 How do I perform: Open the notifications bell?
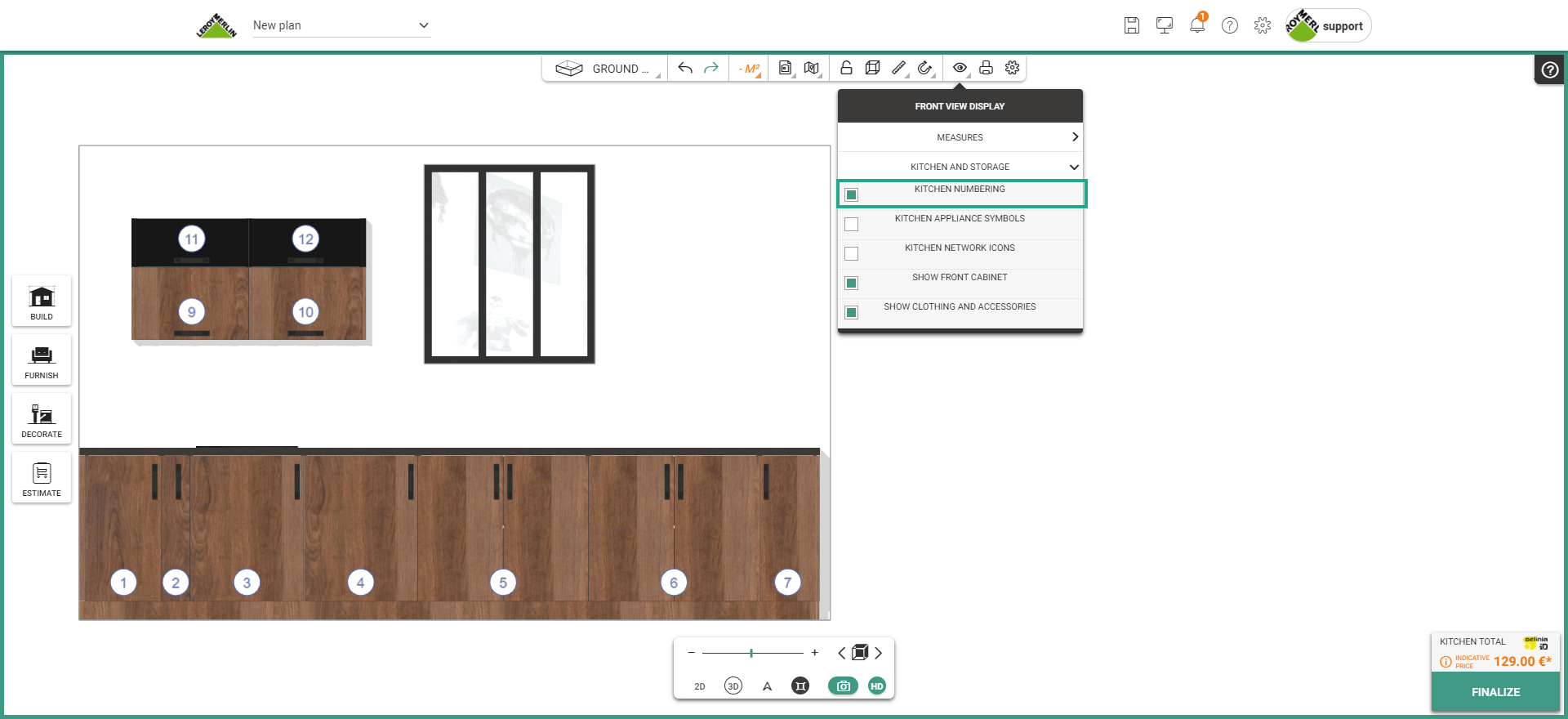(1197, 25)
